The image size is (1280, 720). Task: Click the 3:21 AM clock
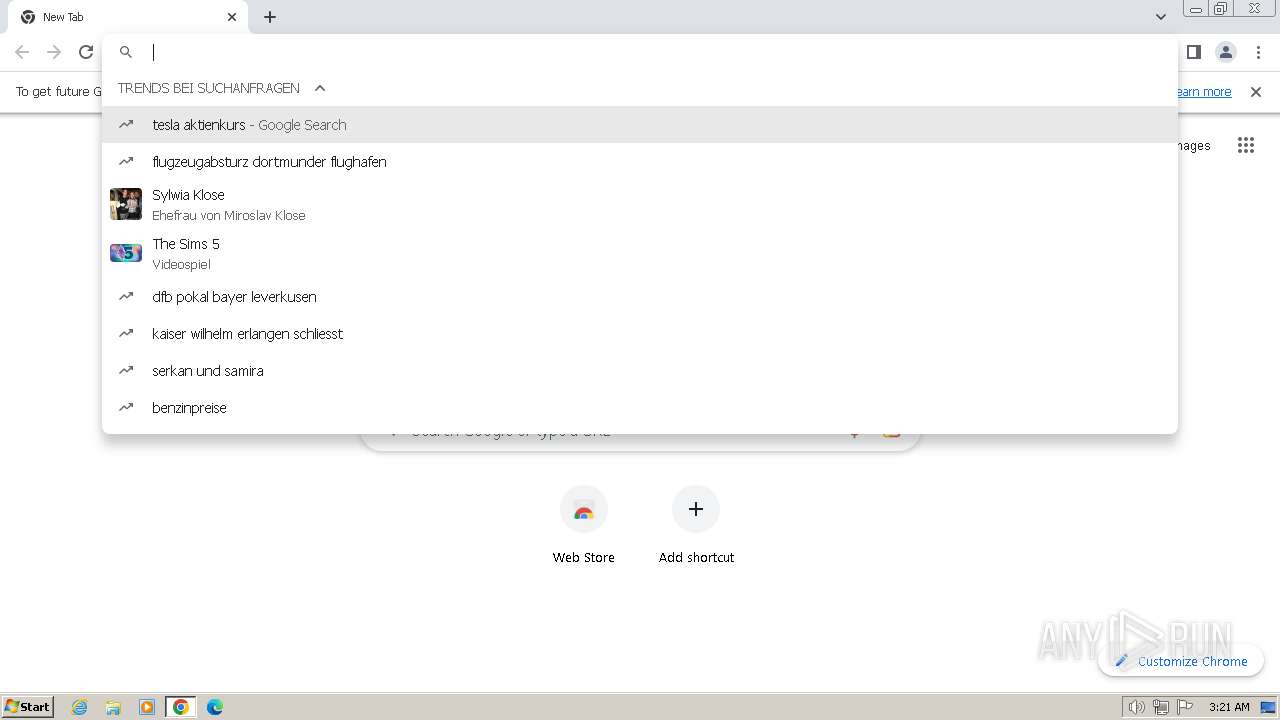[x=1229, y=707]
